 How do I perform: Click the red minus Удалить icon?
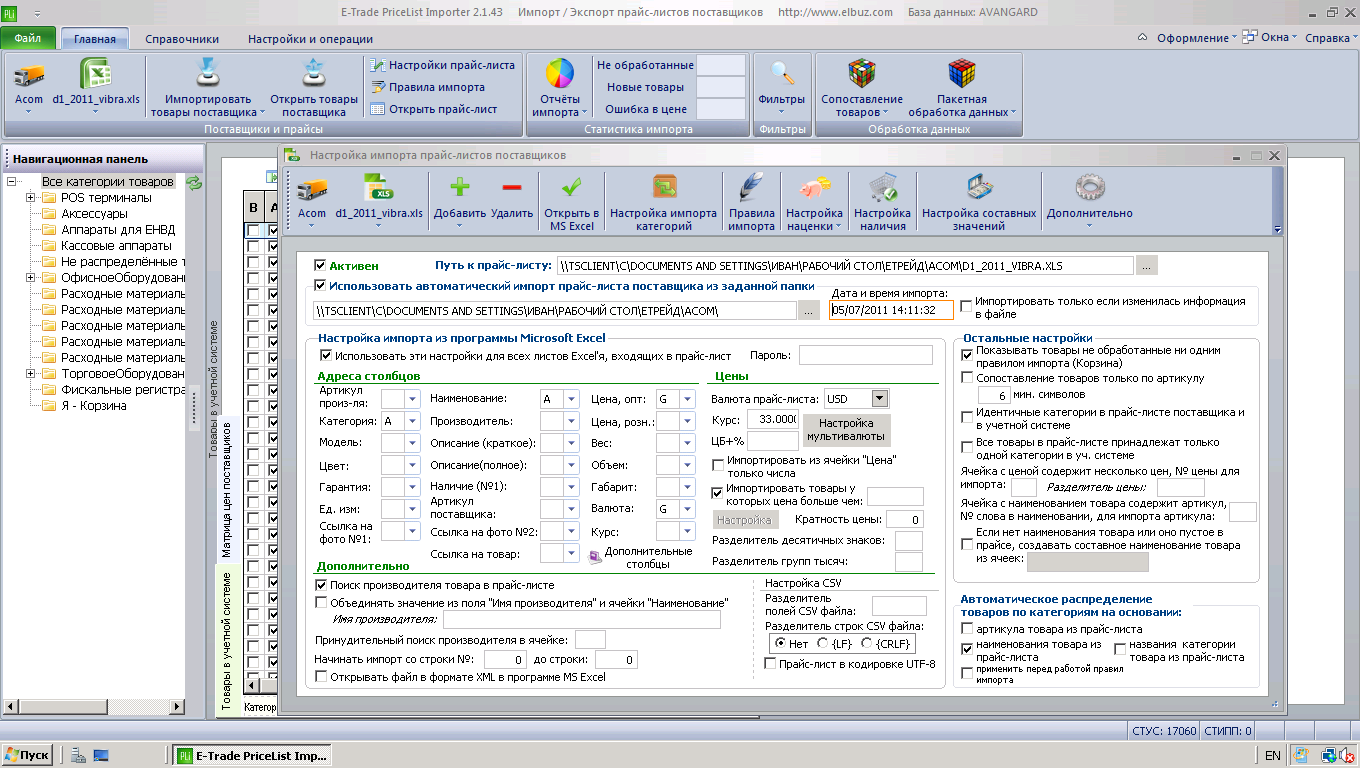pos(512,188)
